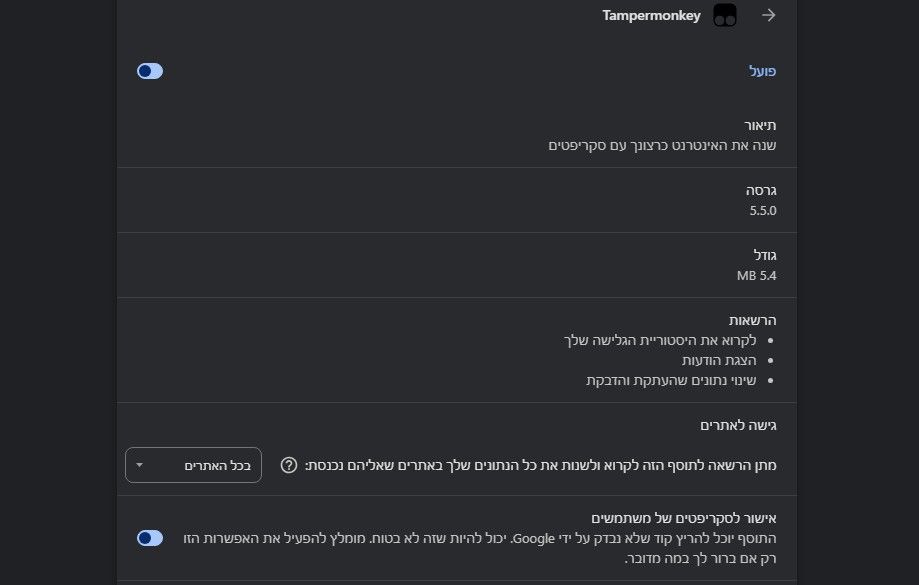Click the version number 5.5.0
The image size is (919, 585).
(763, 210)
